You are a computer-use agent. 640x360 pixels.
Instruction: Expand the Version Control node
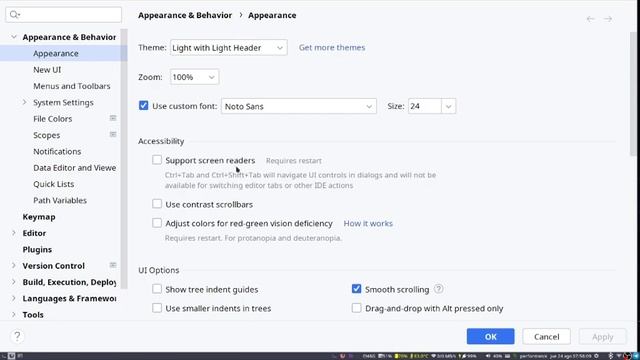[14, 266]
